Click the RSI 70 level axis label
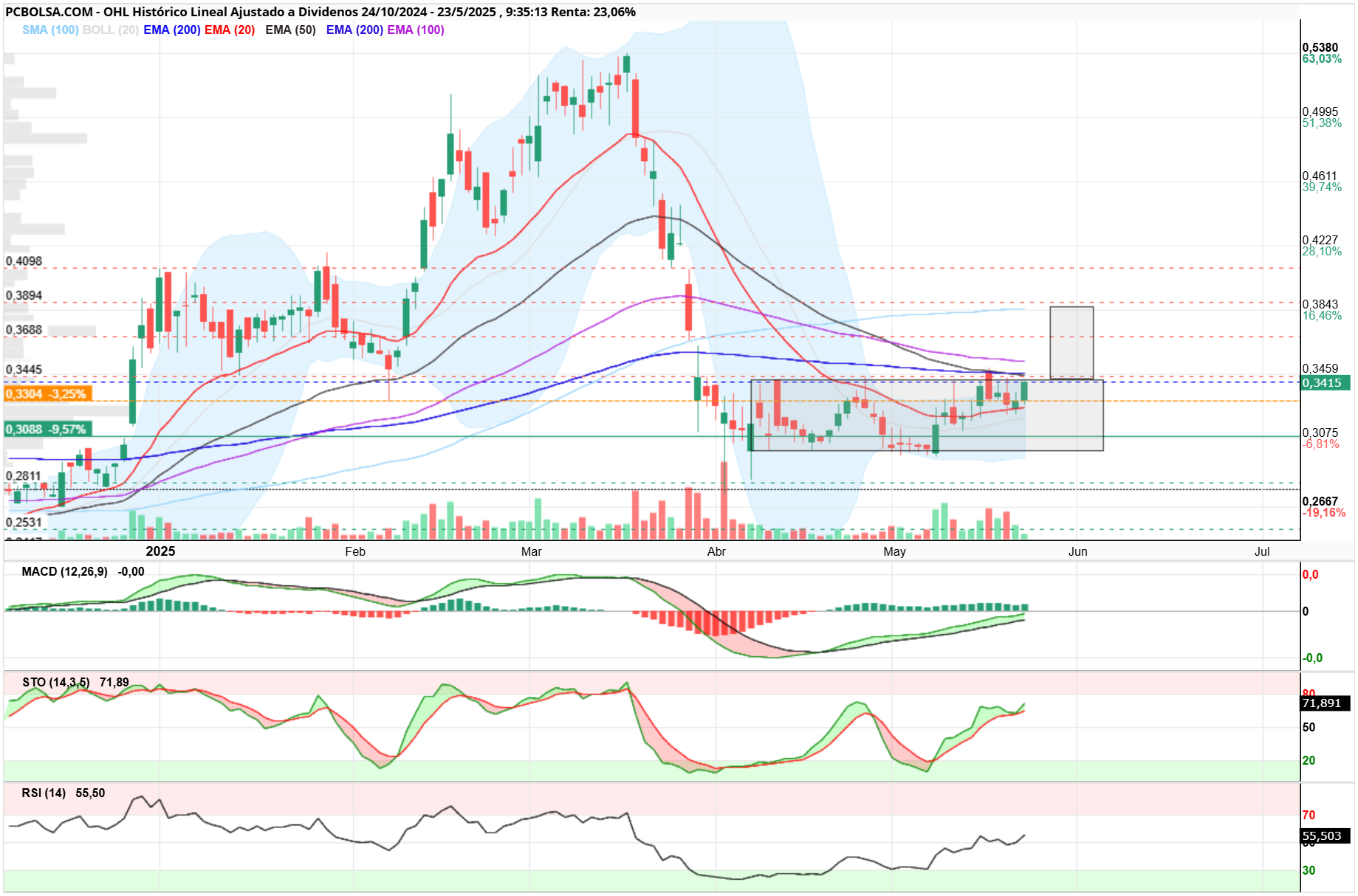Image resolution: width=1358 pixels, height=896 pixels. [x=1309, y=815]
